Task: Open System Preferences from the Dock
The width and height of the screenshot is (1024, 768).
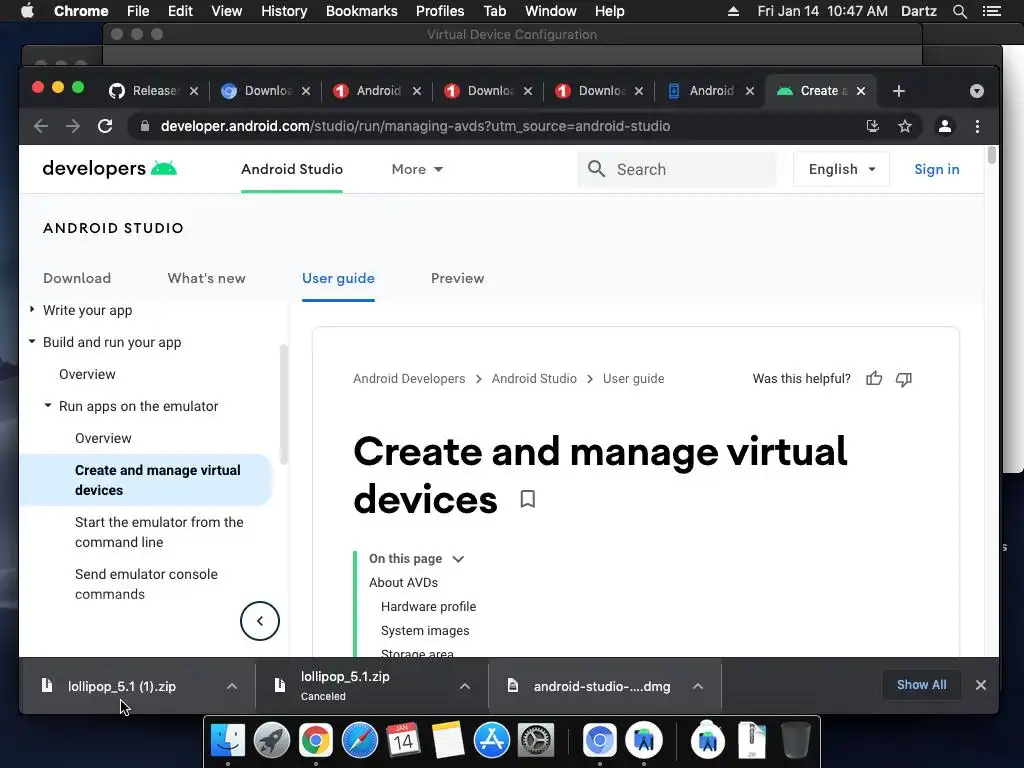Action: [x=536, y=740]
